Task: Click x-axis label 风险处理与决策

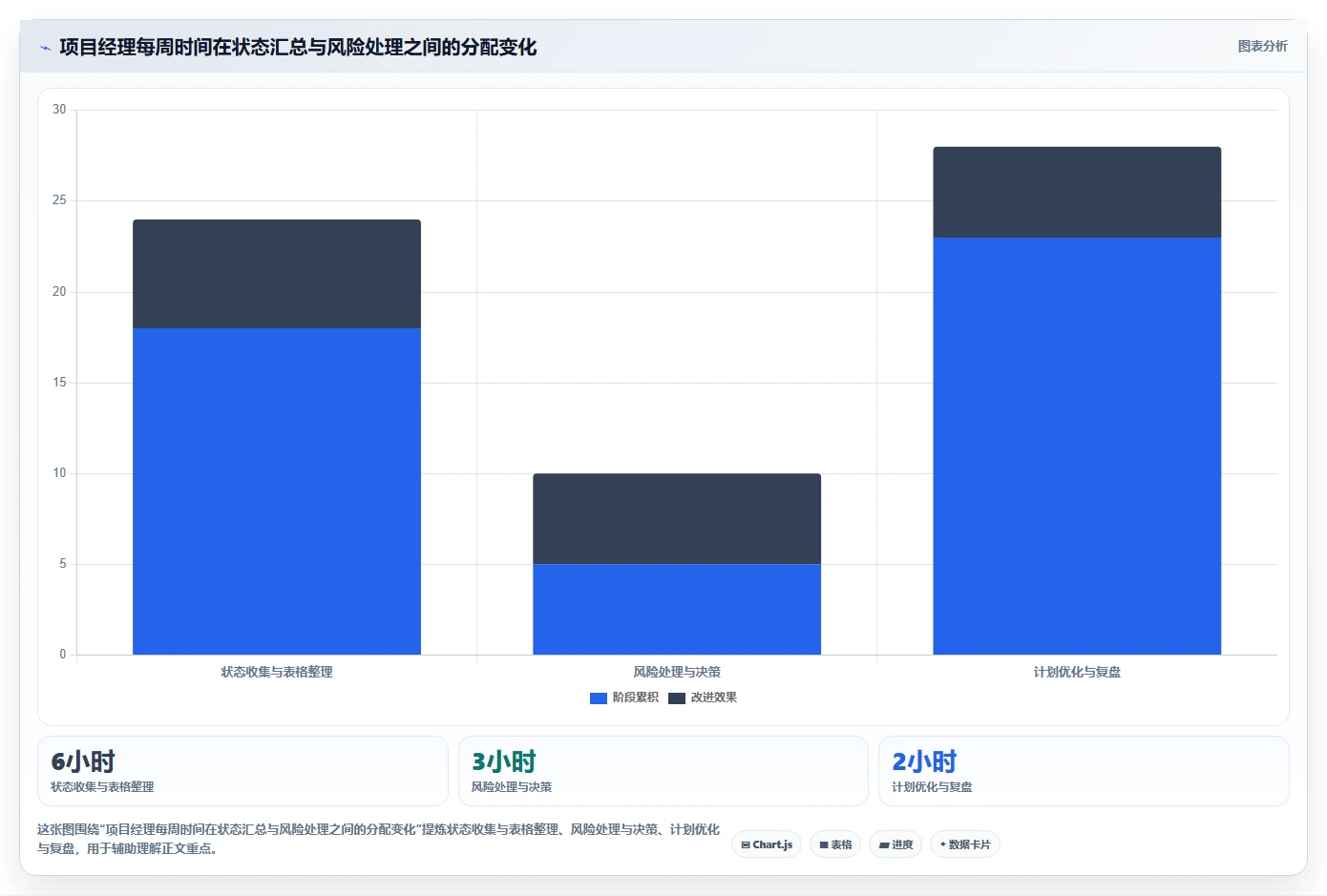Action: (x=677, y=672)
